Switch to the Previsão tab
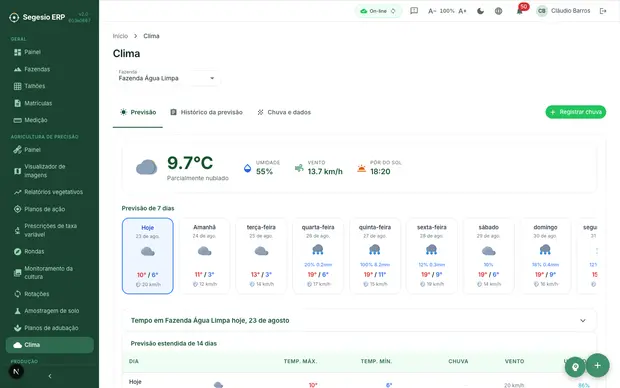This screenshot has width=620, height=388. [138, 112]
